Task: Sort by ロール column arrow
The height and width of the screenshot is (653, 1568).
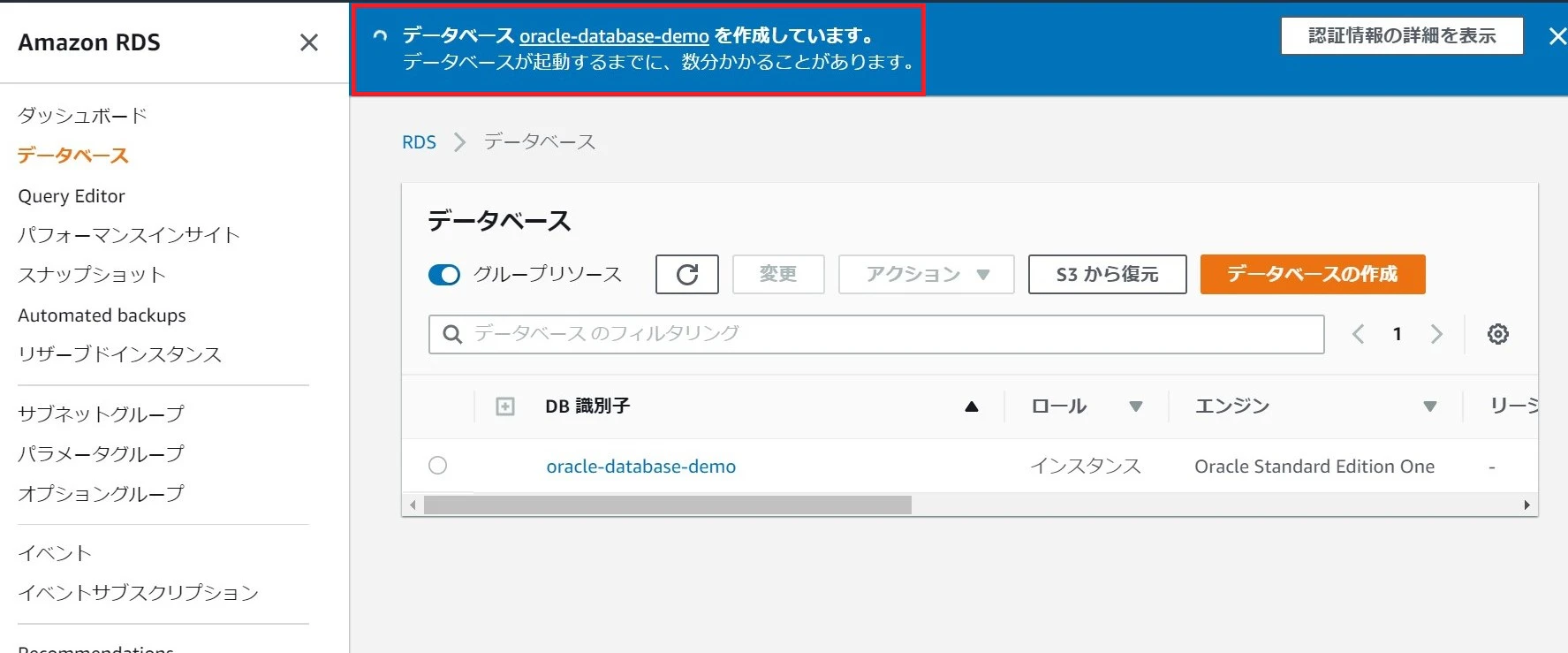Action: click(1136, 406)
